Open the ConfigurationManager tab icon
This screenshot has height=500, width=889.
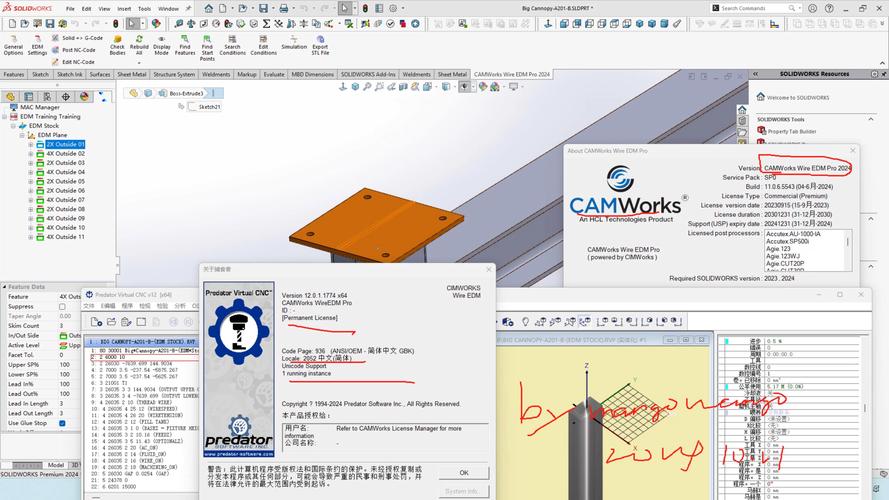[x=47, y=96]
